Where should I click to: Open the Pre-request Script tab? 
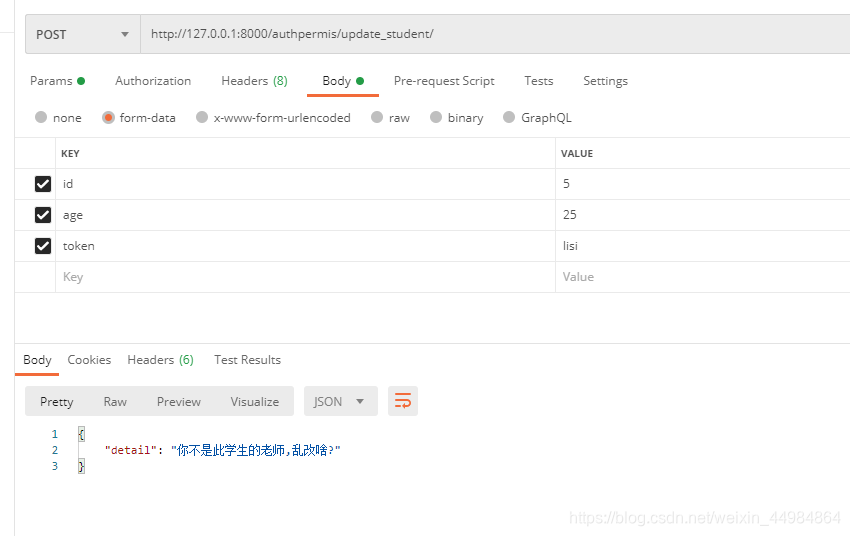tap(444, 81)
